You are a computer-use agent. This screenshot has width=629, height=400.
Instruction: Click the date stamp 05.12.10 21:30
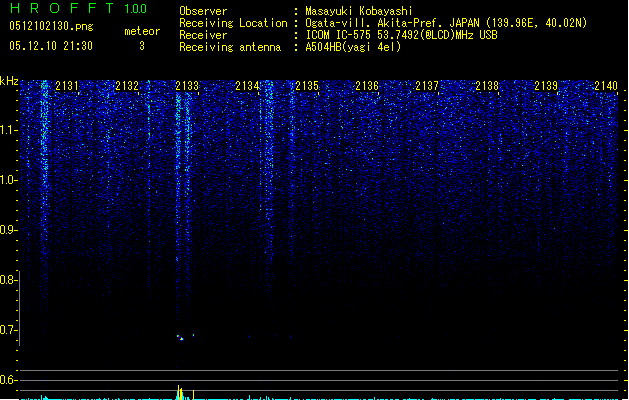[x=51, y=46]
